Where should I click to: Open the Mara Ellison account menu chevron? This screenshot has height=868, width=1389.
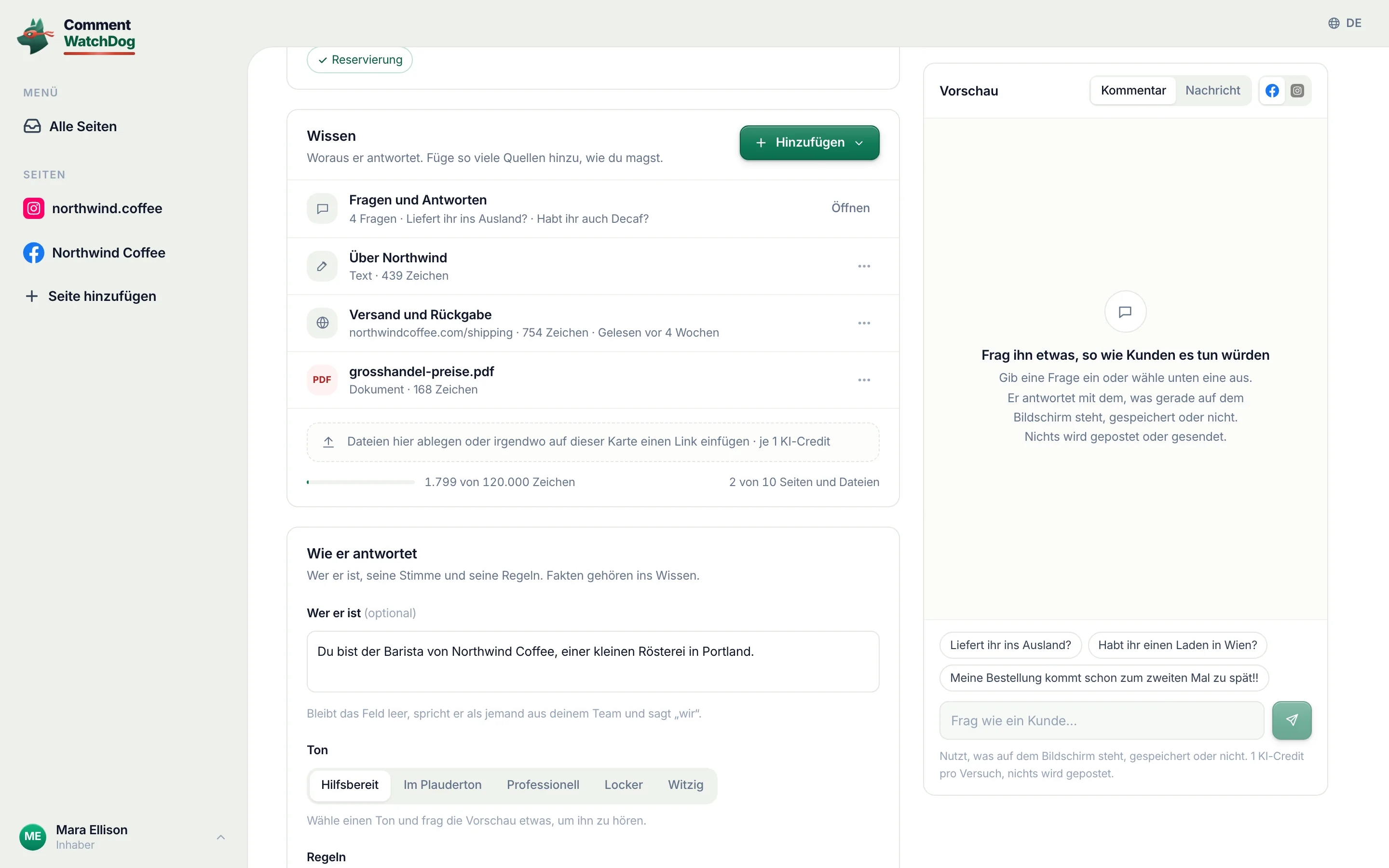(x=221, y=837)
